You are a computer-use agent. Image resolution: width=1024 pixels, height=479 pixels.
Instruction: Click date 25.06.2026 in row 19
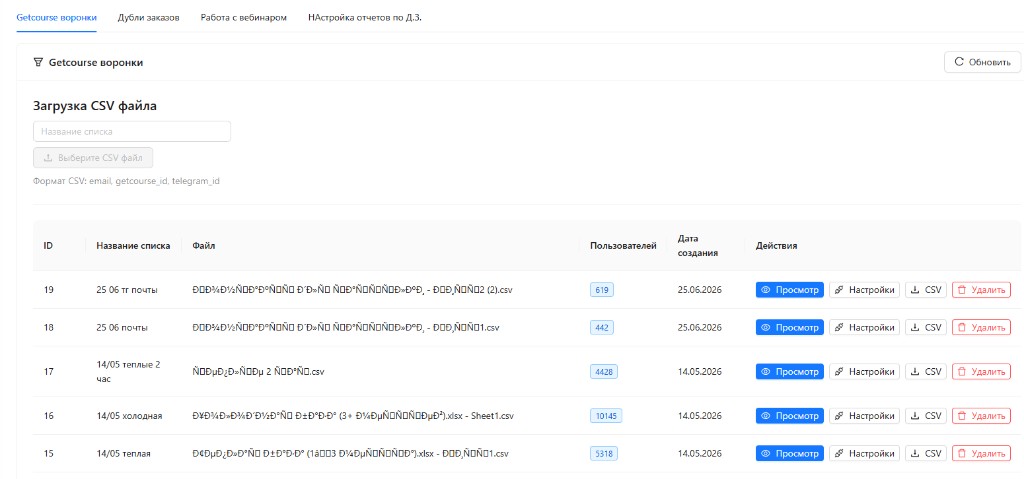(x=699, y=289)
